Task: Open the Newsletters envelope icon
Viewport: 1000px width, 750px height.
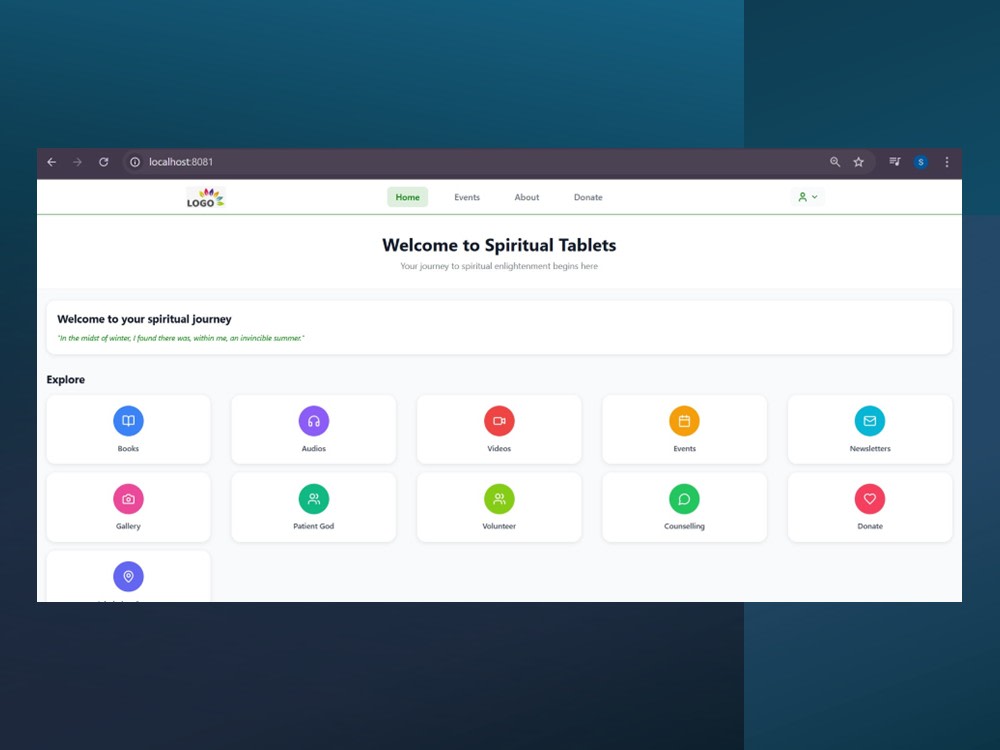Action: (870, 421)
